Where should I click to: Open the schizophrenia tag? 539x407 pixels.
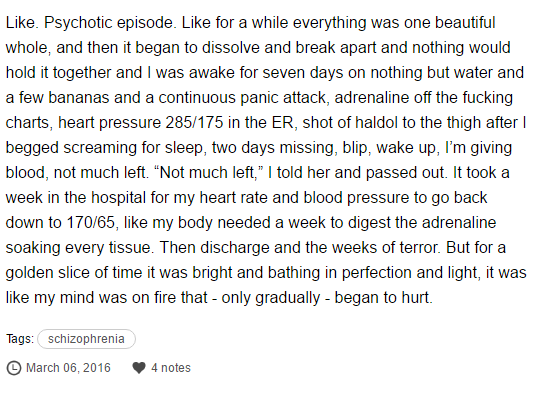[86, 339]
